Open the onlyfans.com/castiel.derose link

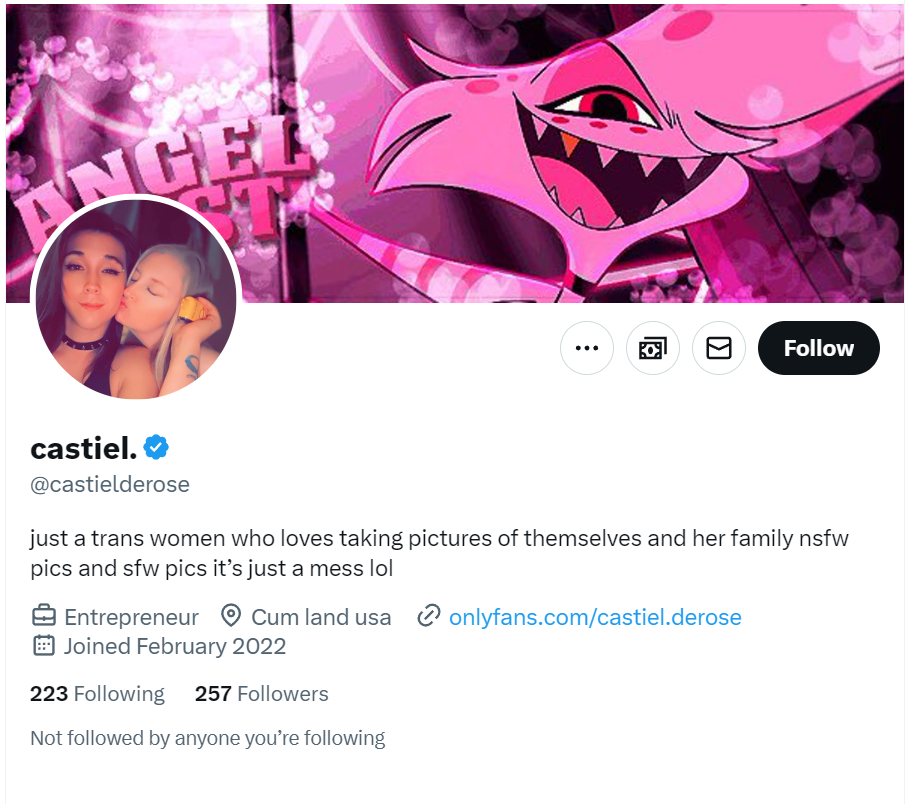[595, 617]
